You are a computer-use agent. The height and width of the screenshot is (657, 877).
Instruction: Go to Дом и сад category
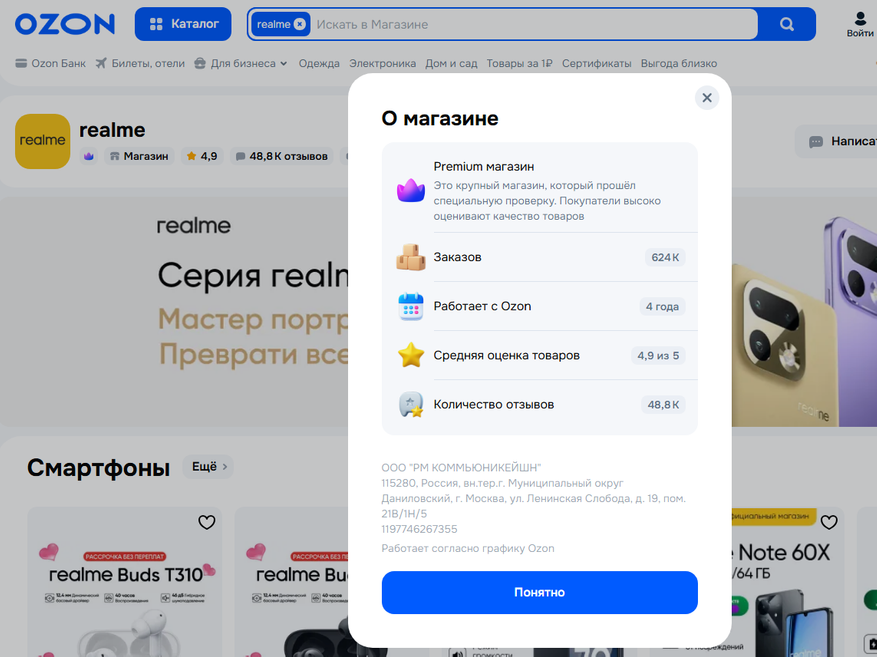pyautogui.click(x=451, y=63)
